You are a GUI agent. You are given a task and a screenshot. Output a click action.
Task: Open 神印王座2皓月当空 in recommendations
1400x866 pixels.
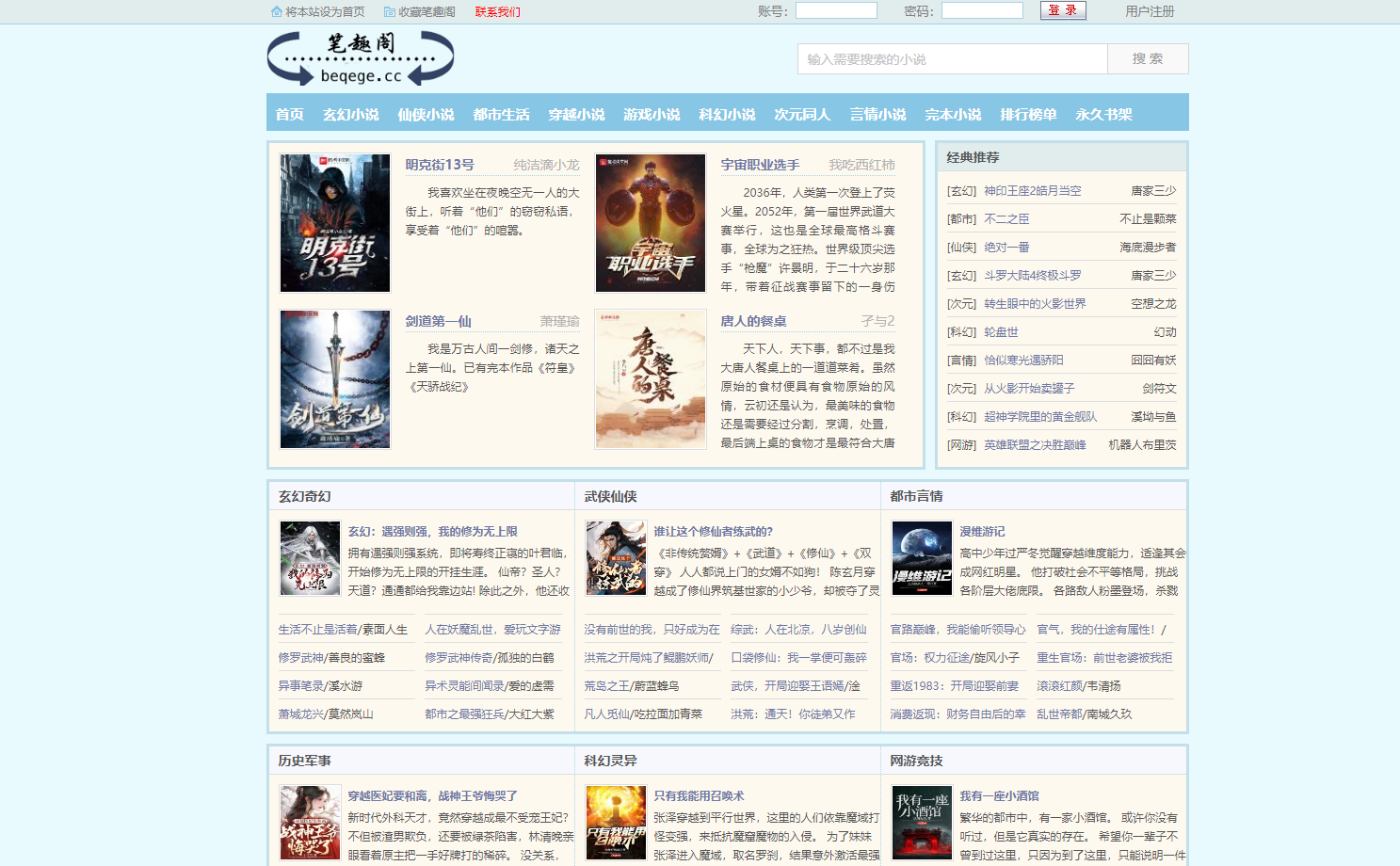pyautogui.click(x=1033, y=191)
